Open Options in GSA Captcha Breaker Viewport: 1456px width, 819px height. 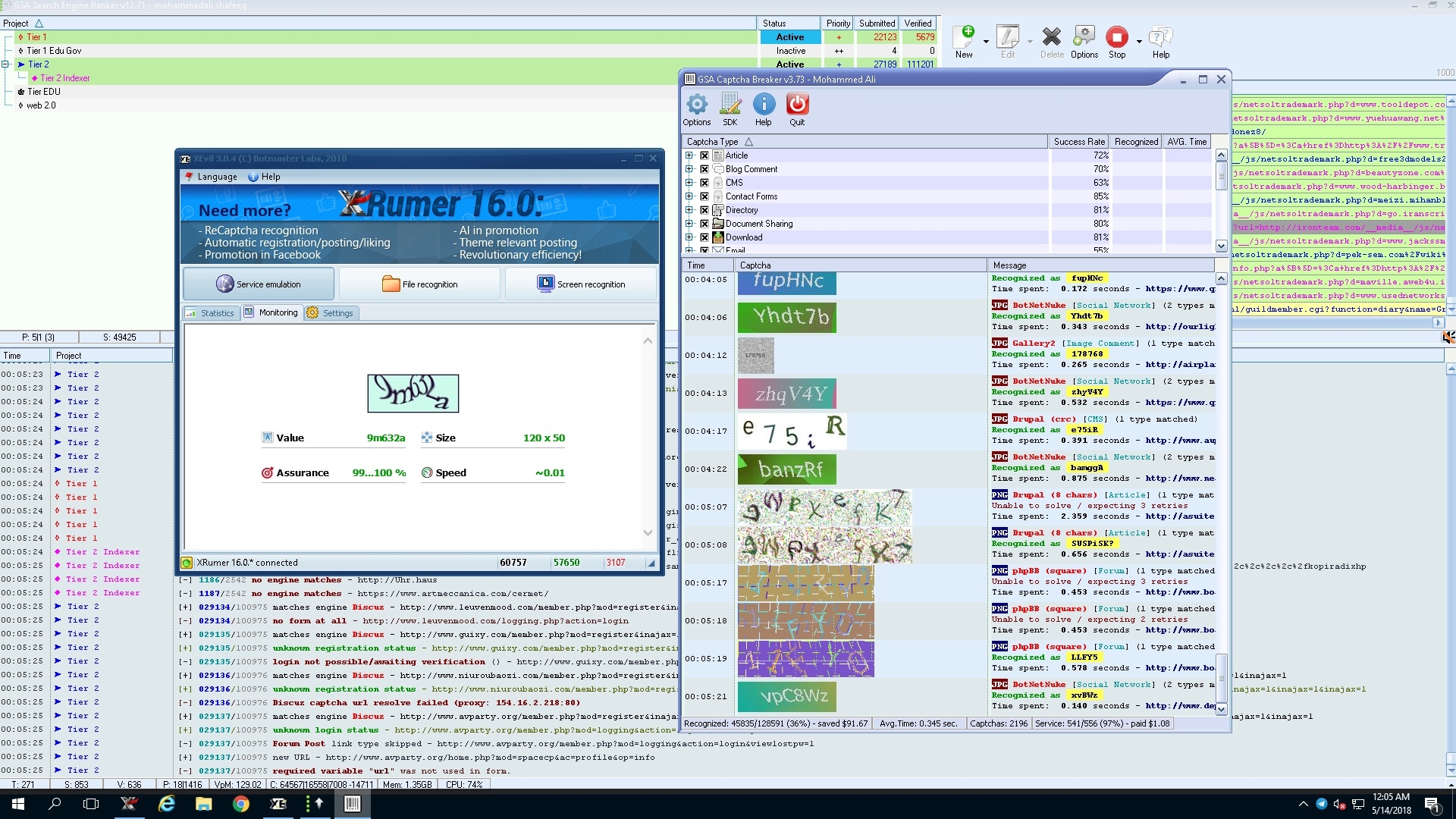coord(696,109)
